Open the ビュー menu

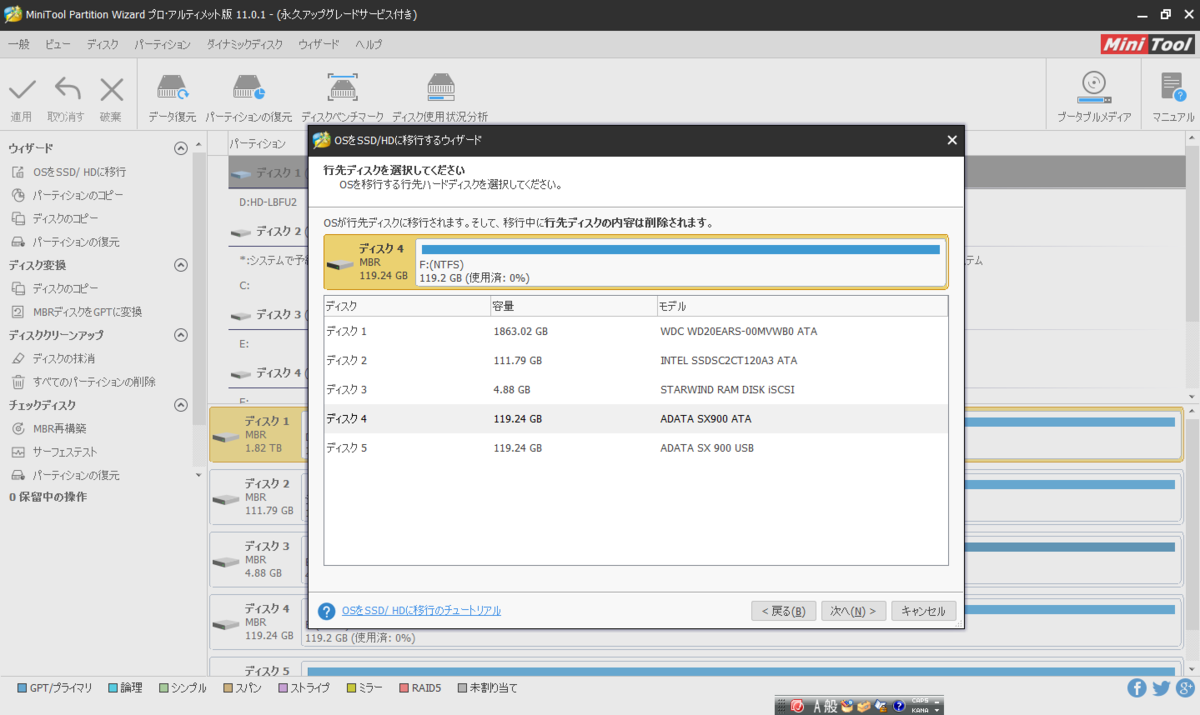click(58, 45)
